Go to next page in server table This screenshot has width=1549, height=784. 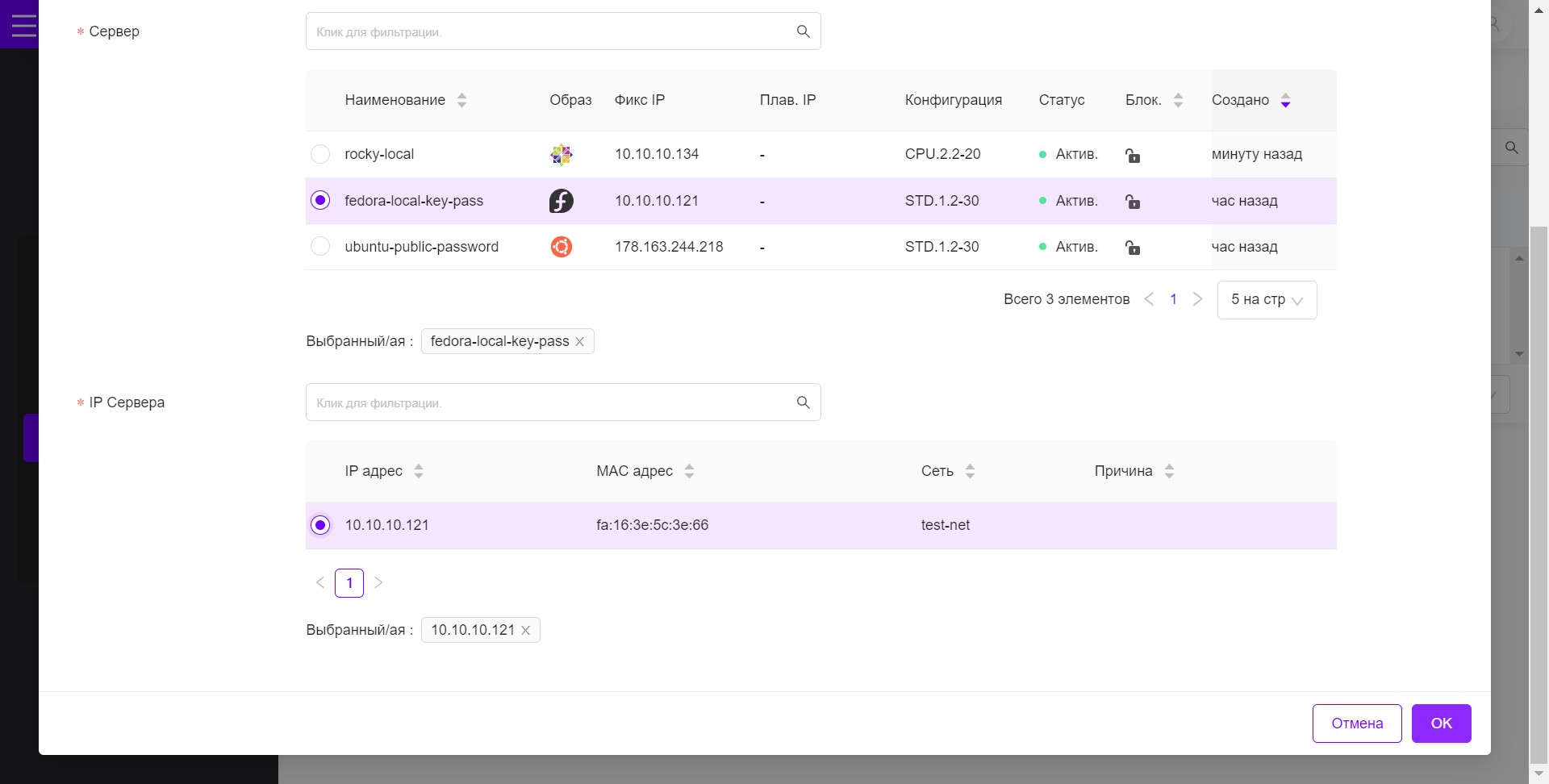(x=1198, y=299)
